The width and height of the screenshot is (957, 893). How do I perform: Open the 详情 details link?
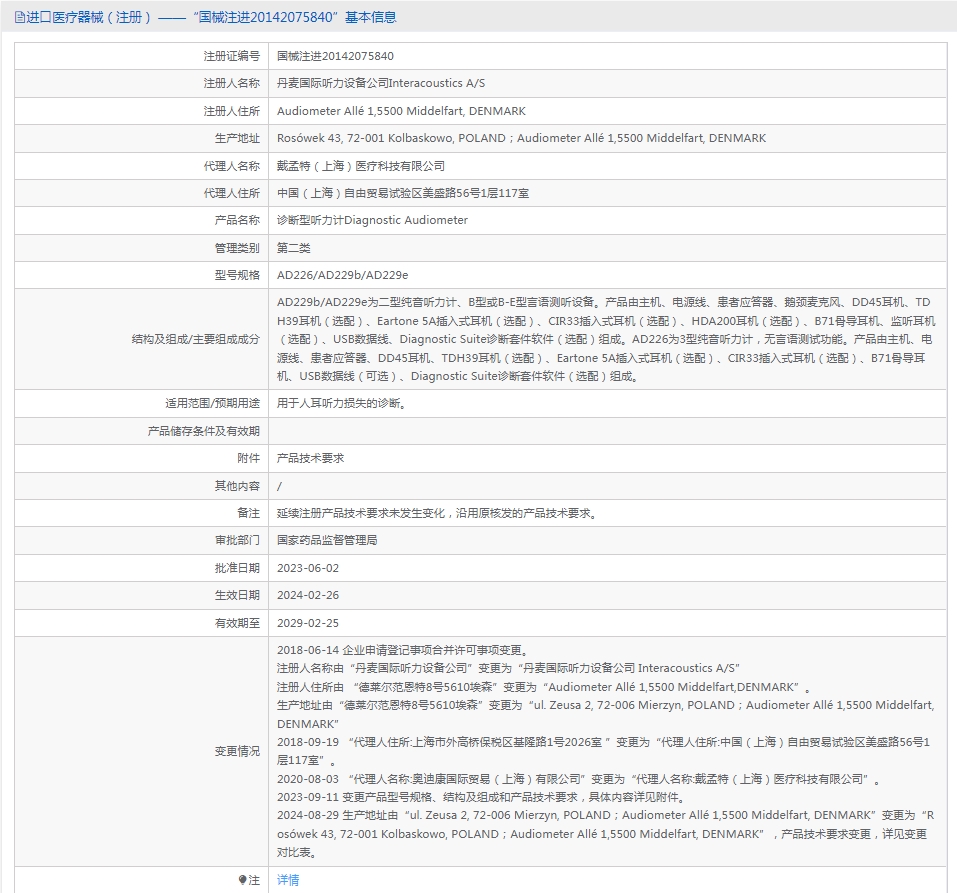(287, 880)
